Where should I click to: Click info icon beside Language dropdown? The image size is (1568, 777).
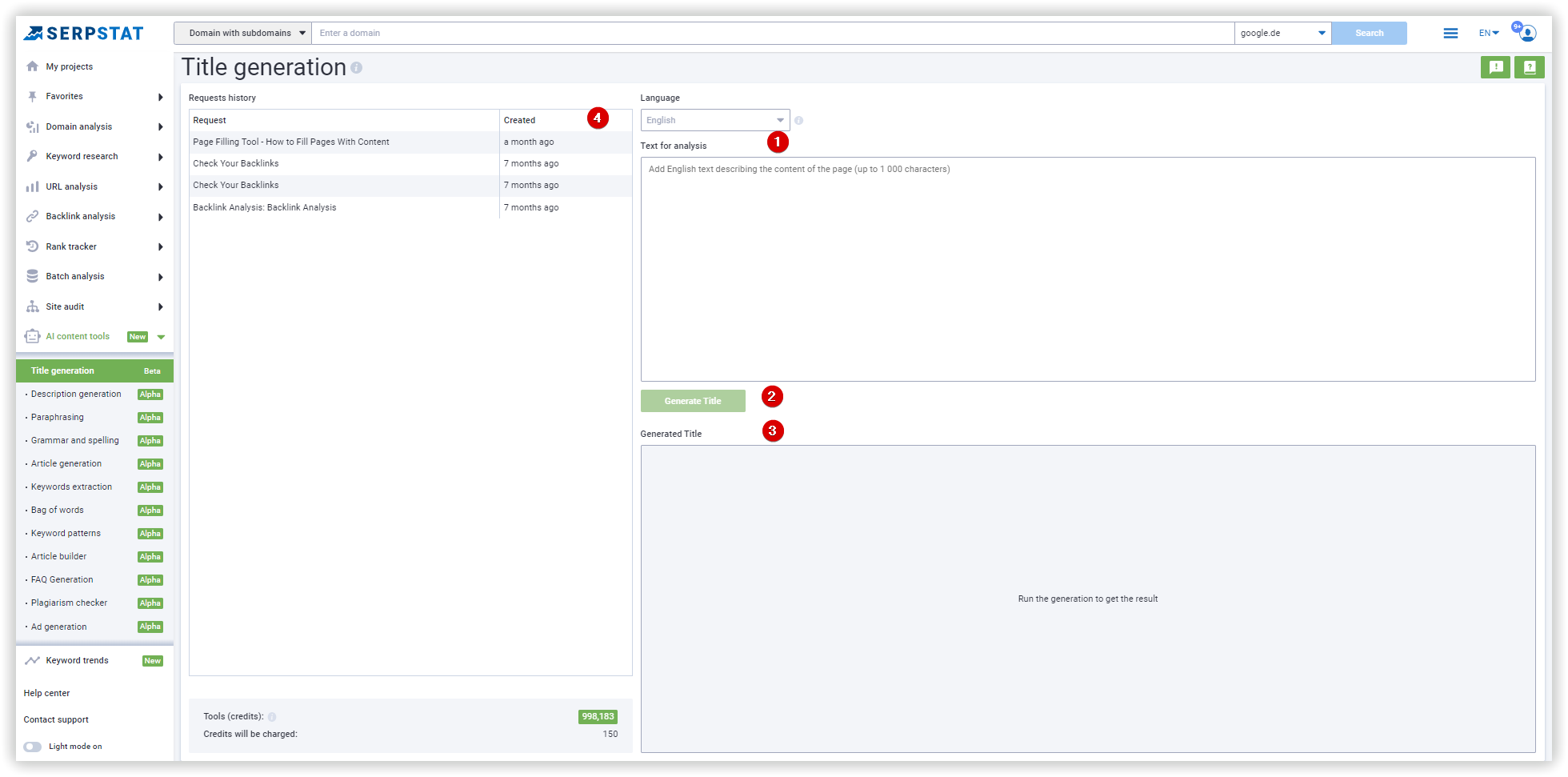click(798, 120)
